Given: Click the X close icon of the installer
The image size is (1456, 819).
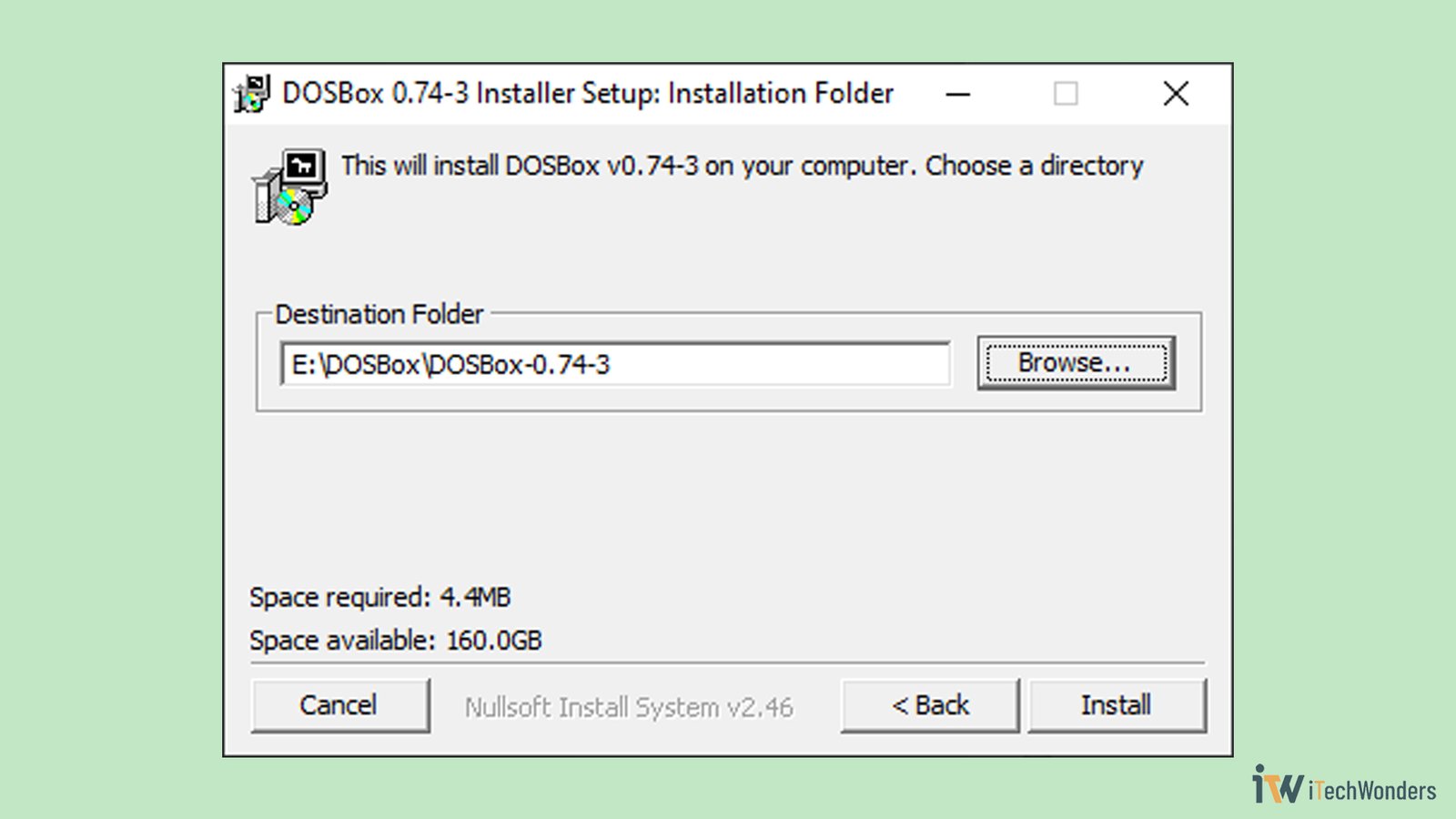Looking at the screenshot, I should point(1176,94).
